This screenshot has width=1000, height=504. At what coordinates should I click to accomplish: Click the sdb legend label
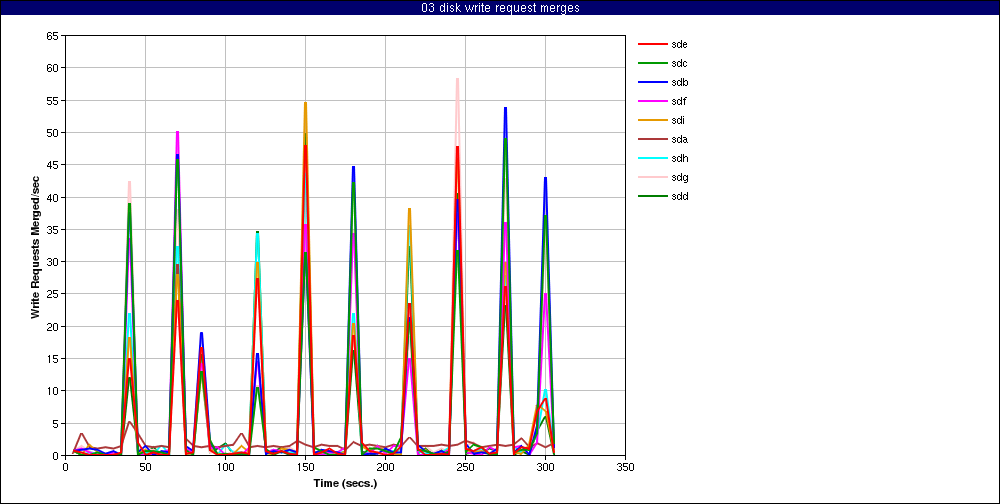679,82
